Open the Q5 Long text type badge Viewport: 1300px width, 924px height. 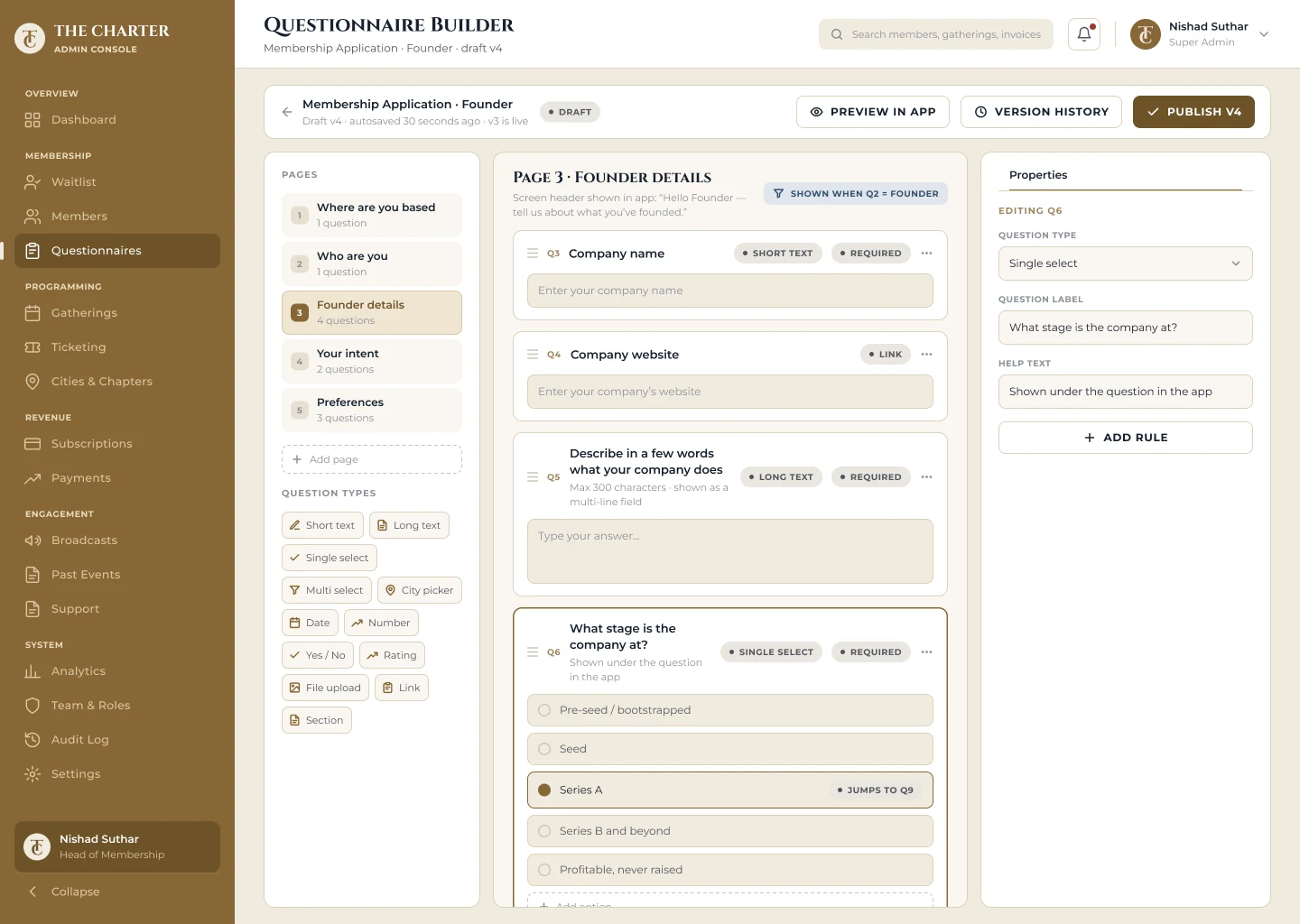(781, 477)
